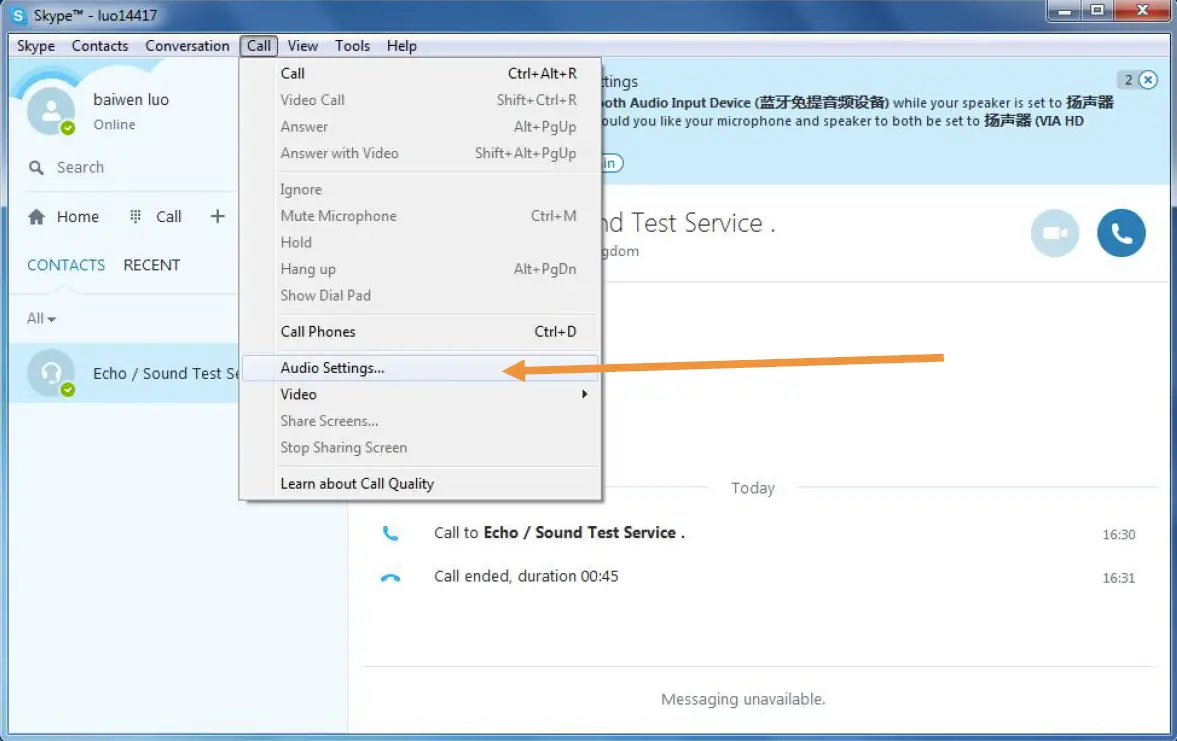
Task: Switch to the CONTACTS tab
Action: point(66,265)
